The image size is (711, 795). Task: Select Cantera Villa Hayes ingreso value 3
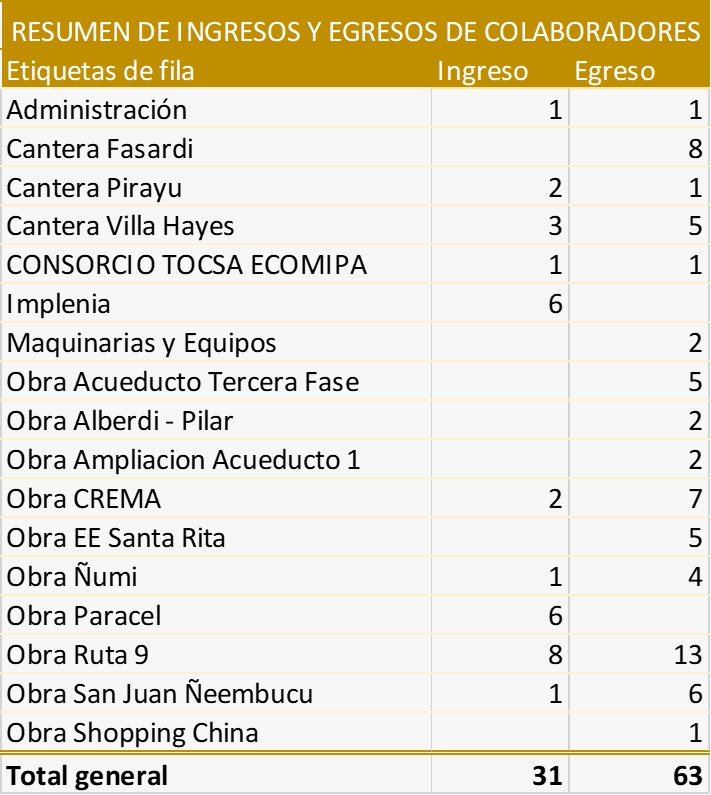pyautogui.click(x=555, y=226)
